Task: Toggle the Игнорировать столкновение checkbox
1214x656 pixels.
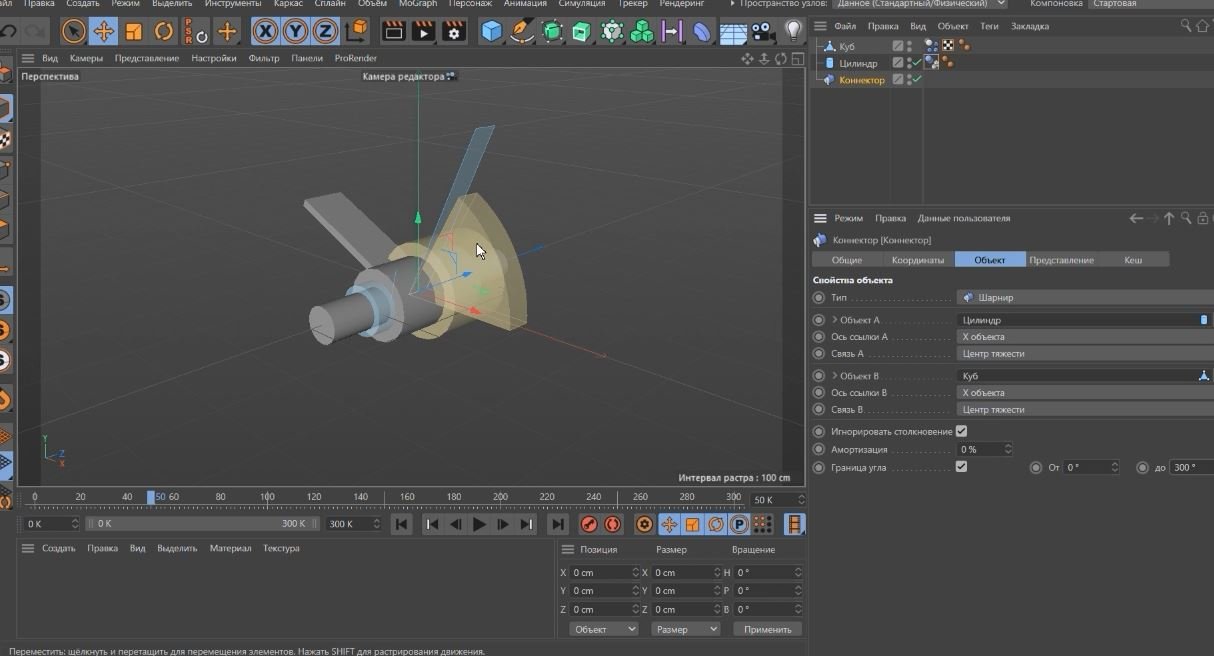Action: coord(961,431)
